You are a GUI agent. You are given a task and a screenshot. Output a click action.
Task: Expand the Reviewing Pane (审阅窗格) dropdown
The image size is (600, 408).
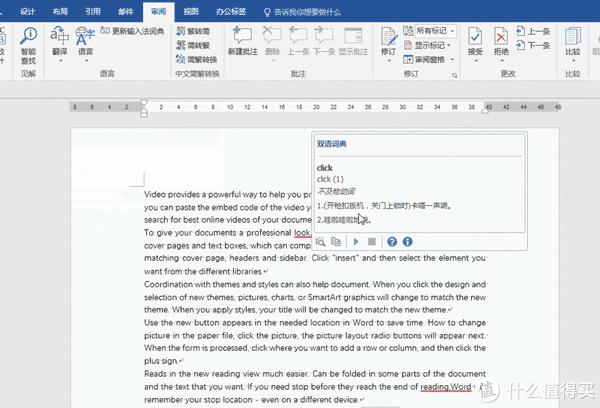tap(435, 59)
